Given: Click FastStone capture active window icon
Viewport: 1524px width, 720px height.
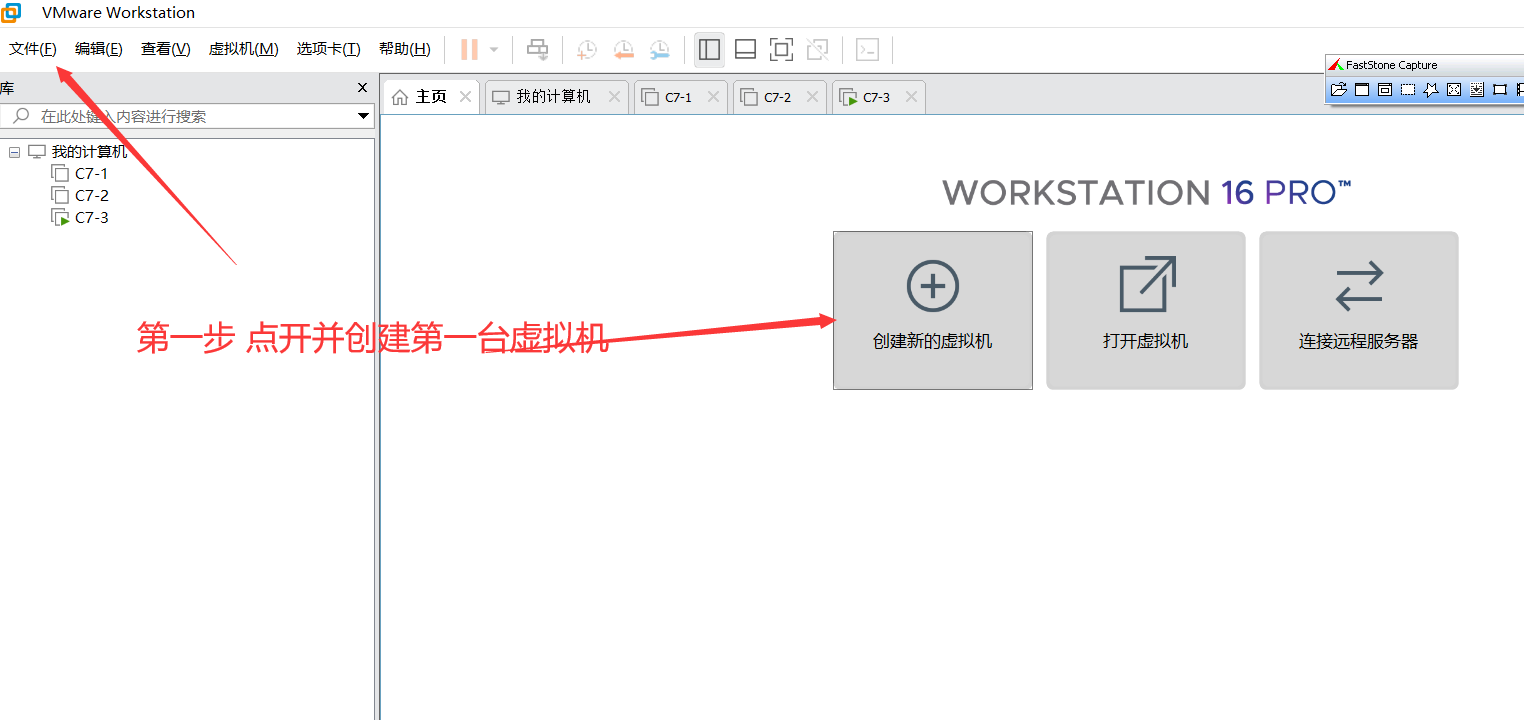Looking at the screenshot, I should point(1362,90).
